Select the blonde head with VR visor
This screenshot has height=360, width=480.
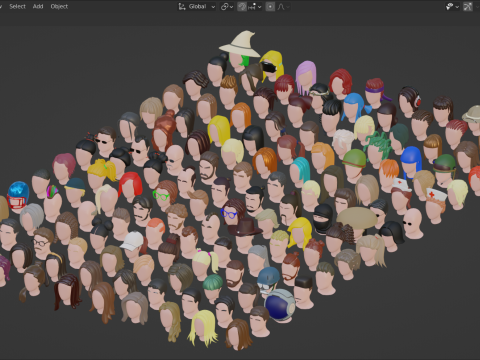tap(271, 66)
